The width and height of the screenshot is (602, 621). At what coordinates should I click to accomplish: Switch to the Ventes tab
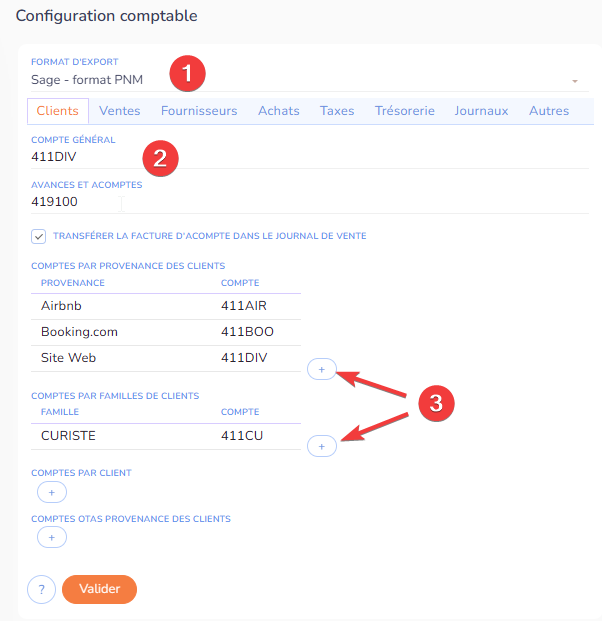[x=120, y=111]
